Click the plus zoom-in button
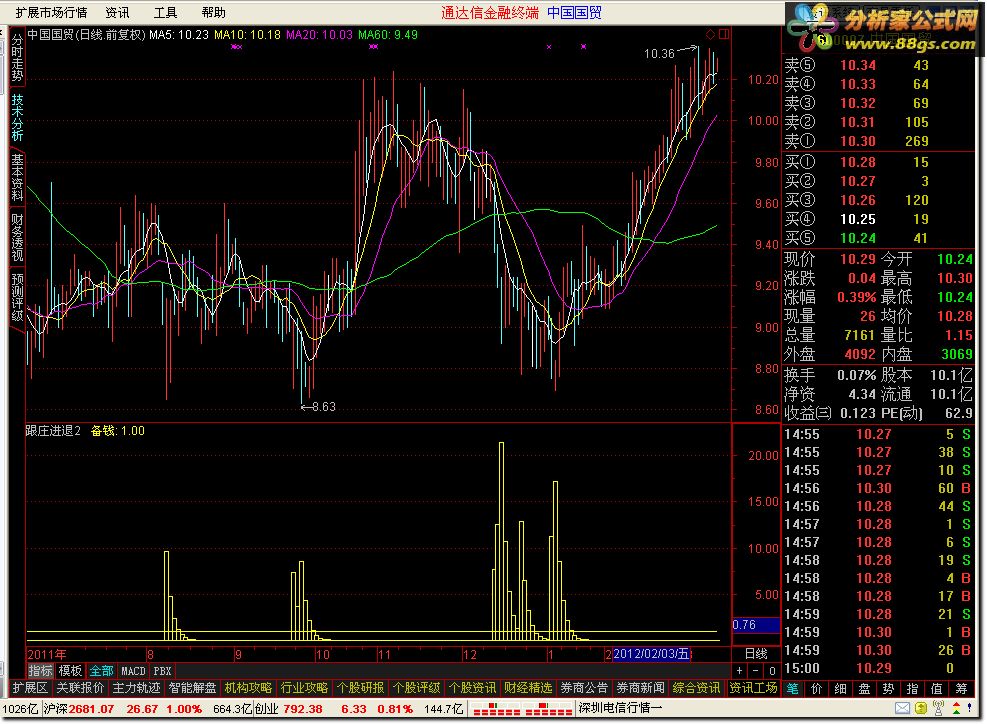 (740, 671)
